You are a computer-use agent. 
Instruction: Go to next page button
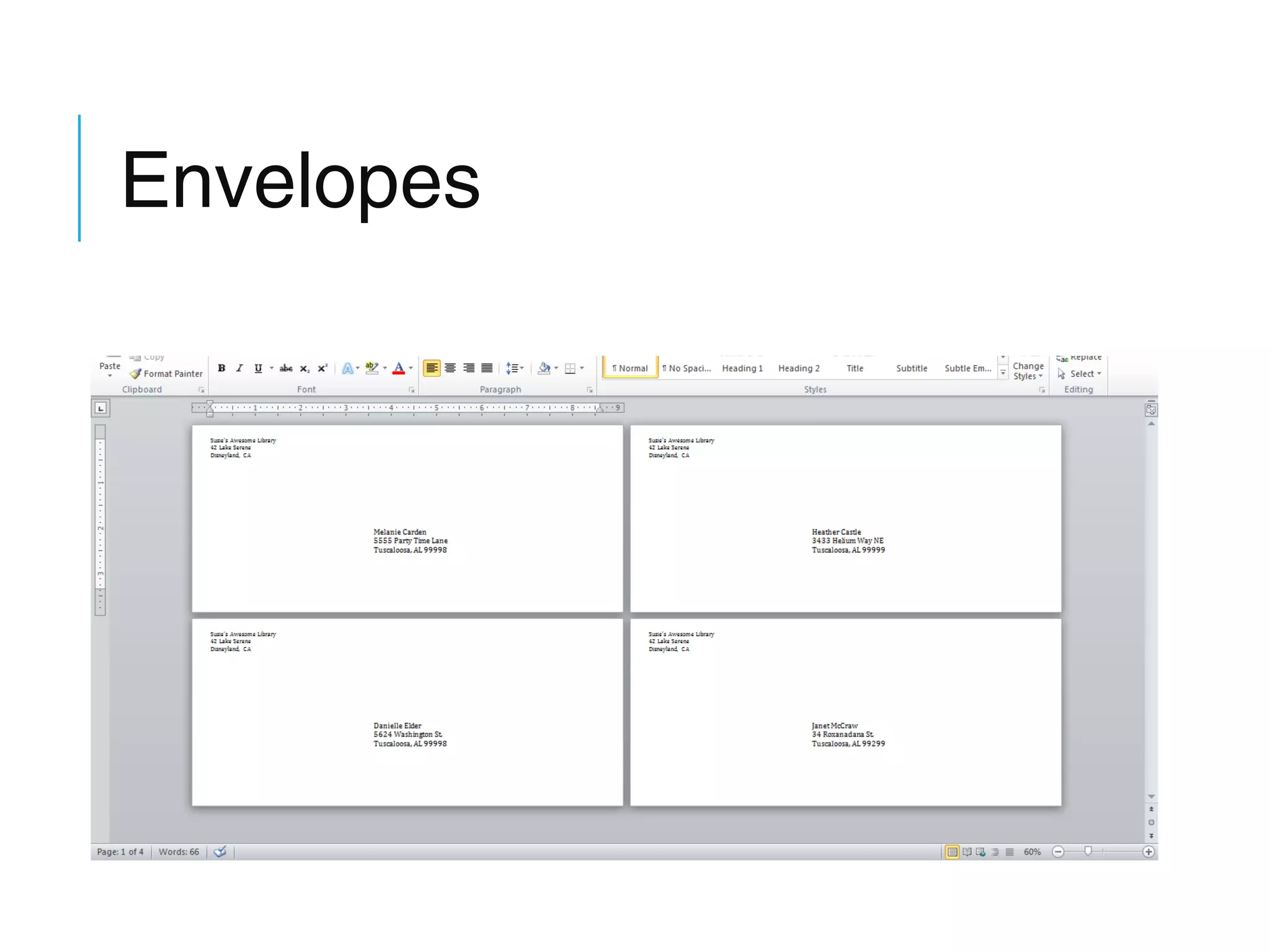1151,836
